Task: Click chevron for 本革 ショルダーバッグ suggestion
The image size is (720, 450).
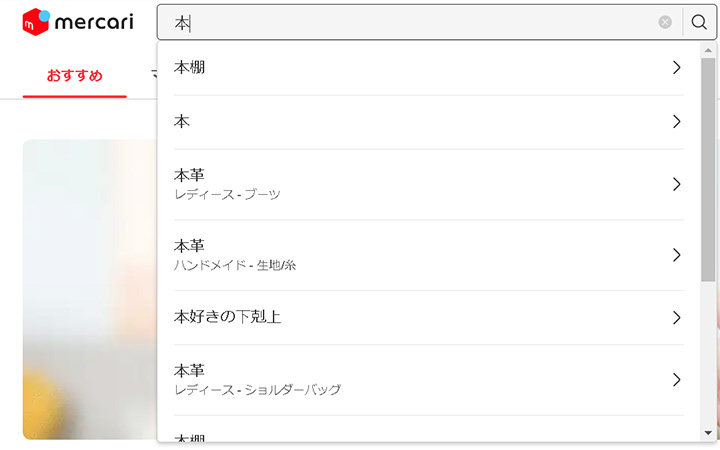Action: [677, 380]
